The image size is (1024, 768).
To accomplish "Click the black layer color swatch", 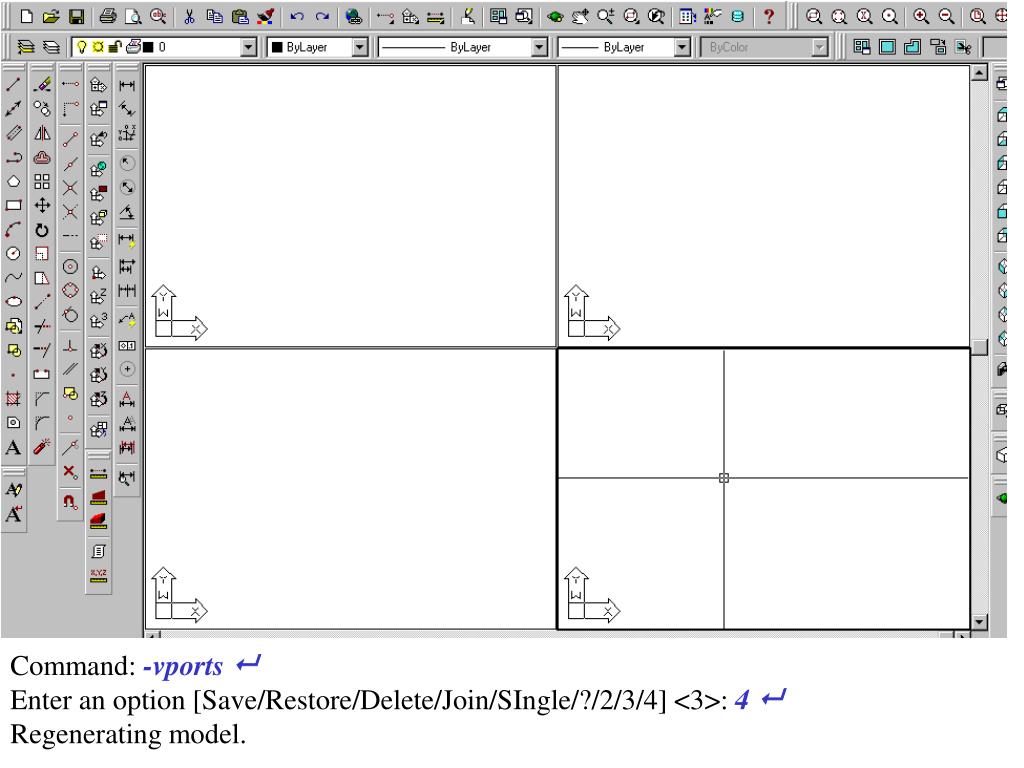I will tap(149, 47).
